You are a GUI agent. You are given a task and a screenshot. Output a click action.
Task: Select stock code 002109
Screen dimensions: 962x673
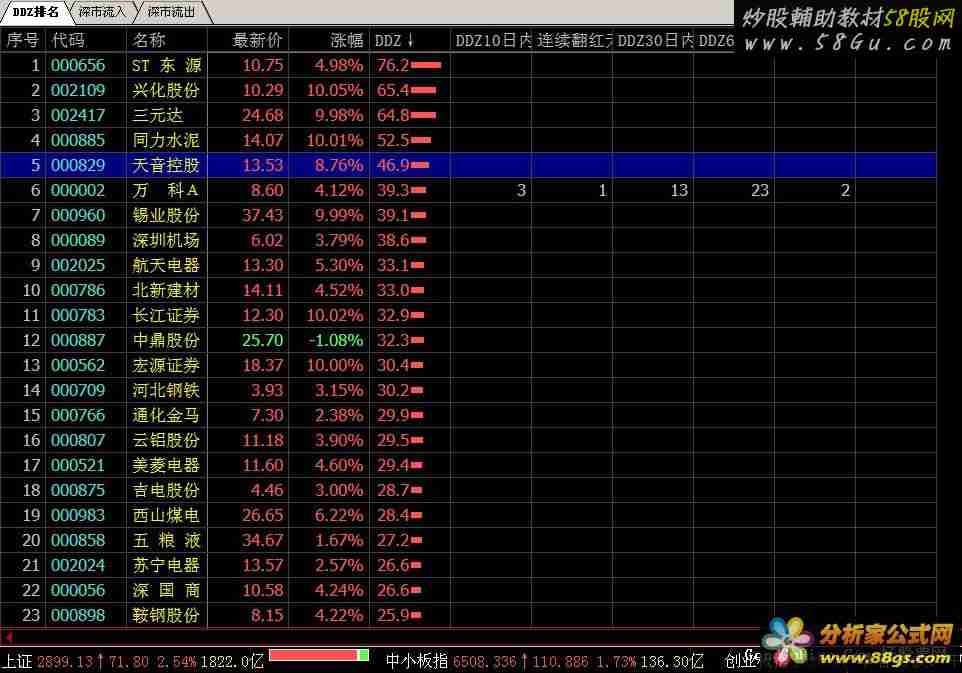click(78, 90)
